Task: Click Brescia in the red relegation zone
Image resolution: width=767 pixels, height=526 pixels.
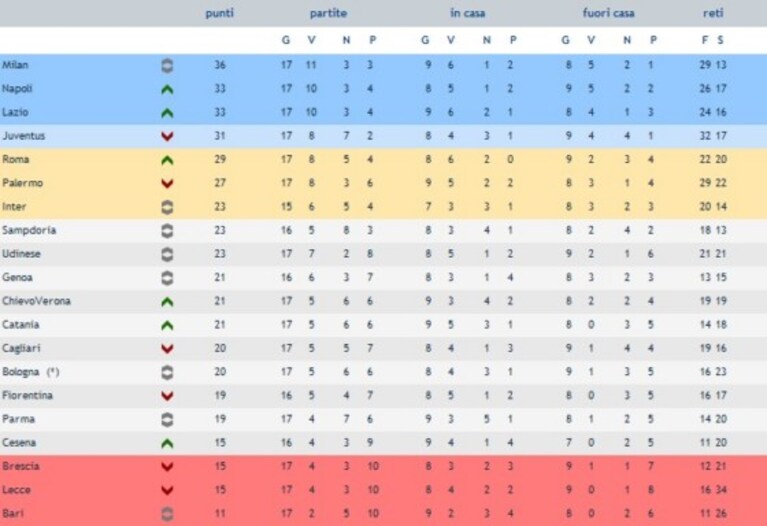Action: 21,466
